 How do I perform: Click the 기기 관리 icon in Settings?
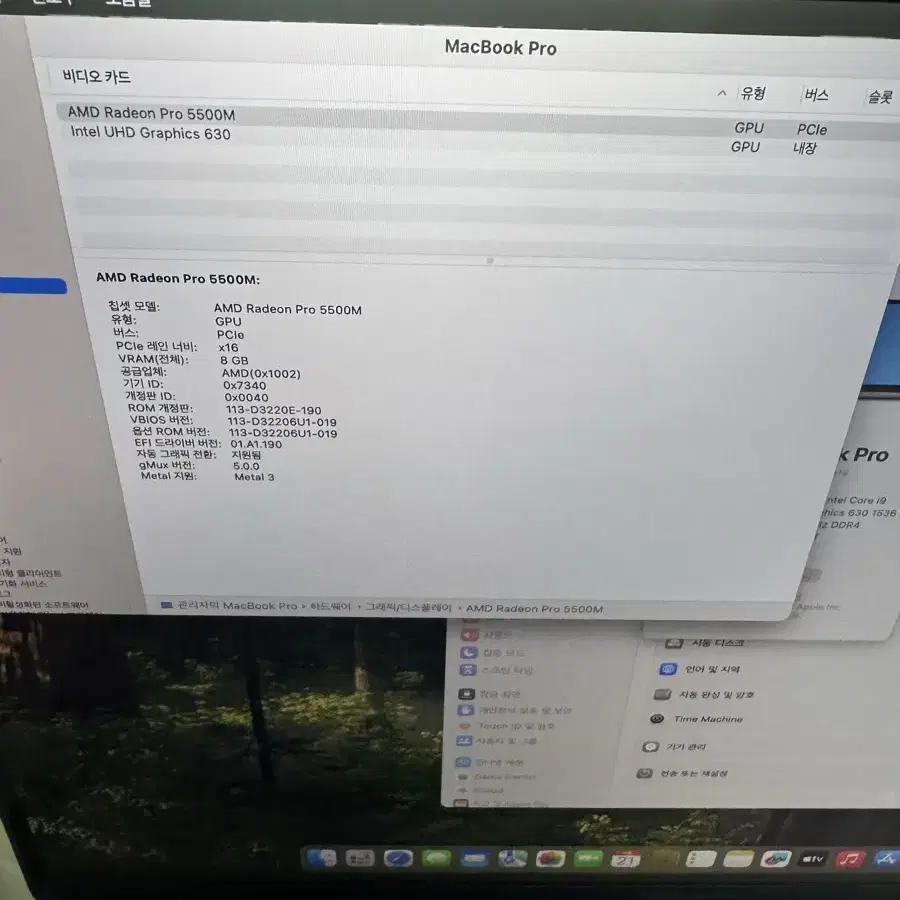point(650,747)
